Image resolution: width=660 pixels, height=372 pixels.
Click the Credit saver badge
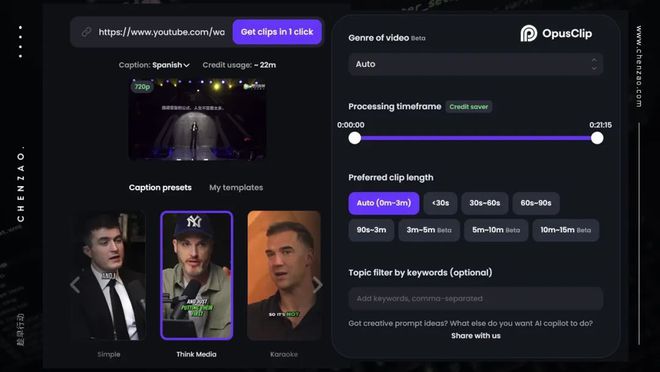click(468, 106)
